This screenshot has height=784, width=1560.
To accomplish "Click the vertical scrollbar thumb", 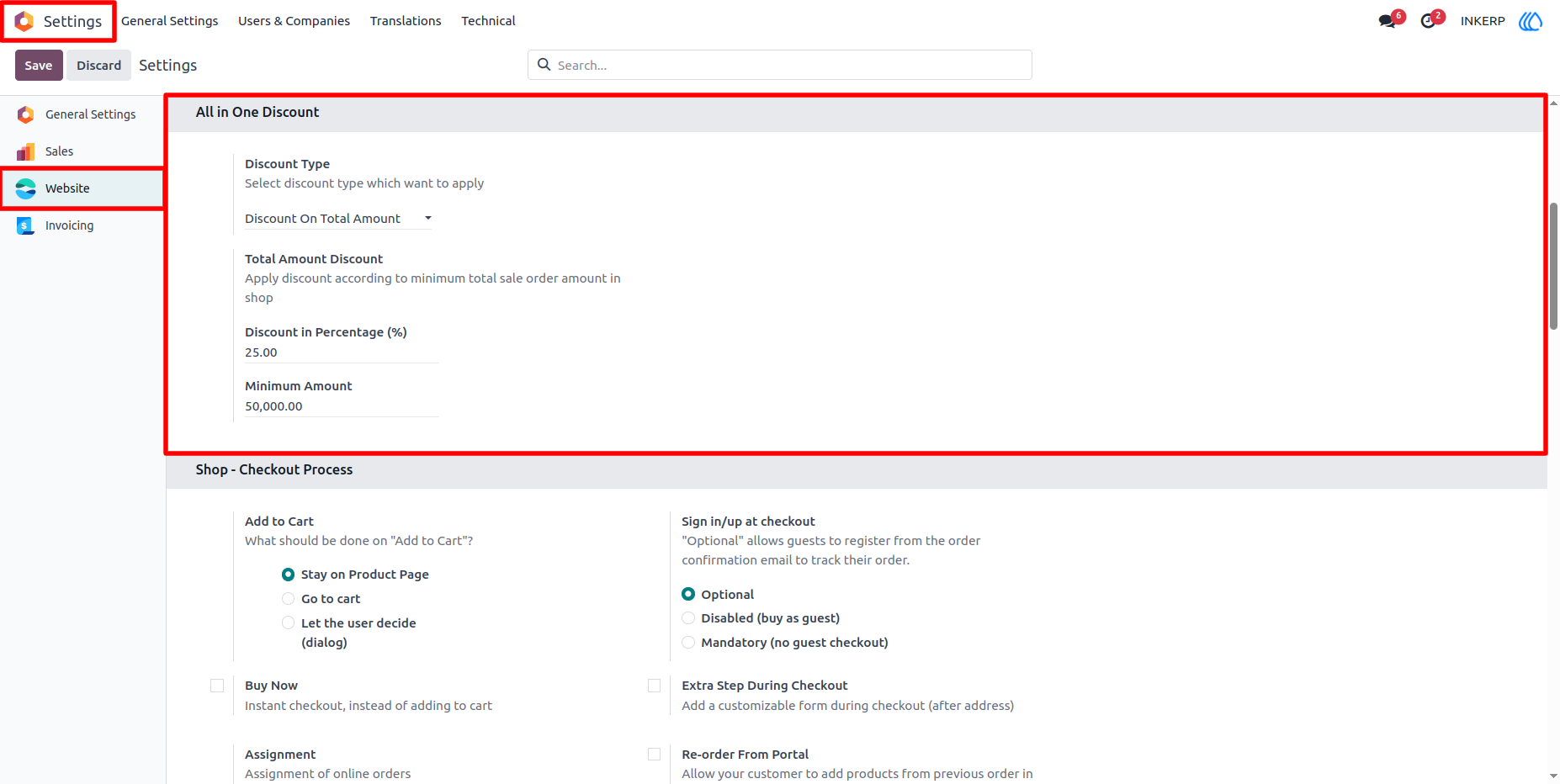I will click(1553, 266).
